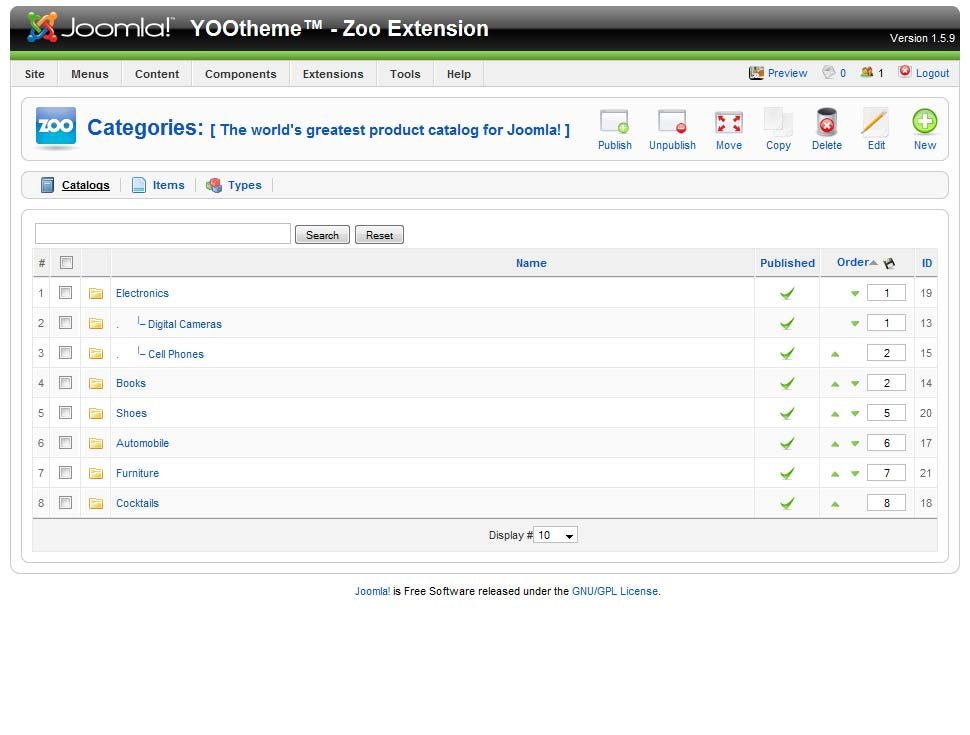The height and width of the screenshot is (735, 970).
Task: Open the Content menu
Action: tap(157, 74)
